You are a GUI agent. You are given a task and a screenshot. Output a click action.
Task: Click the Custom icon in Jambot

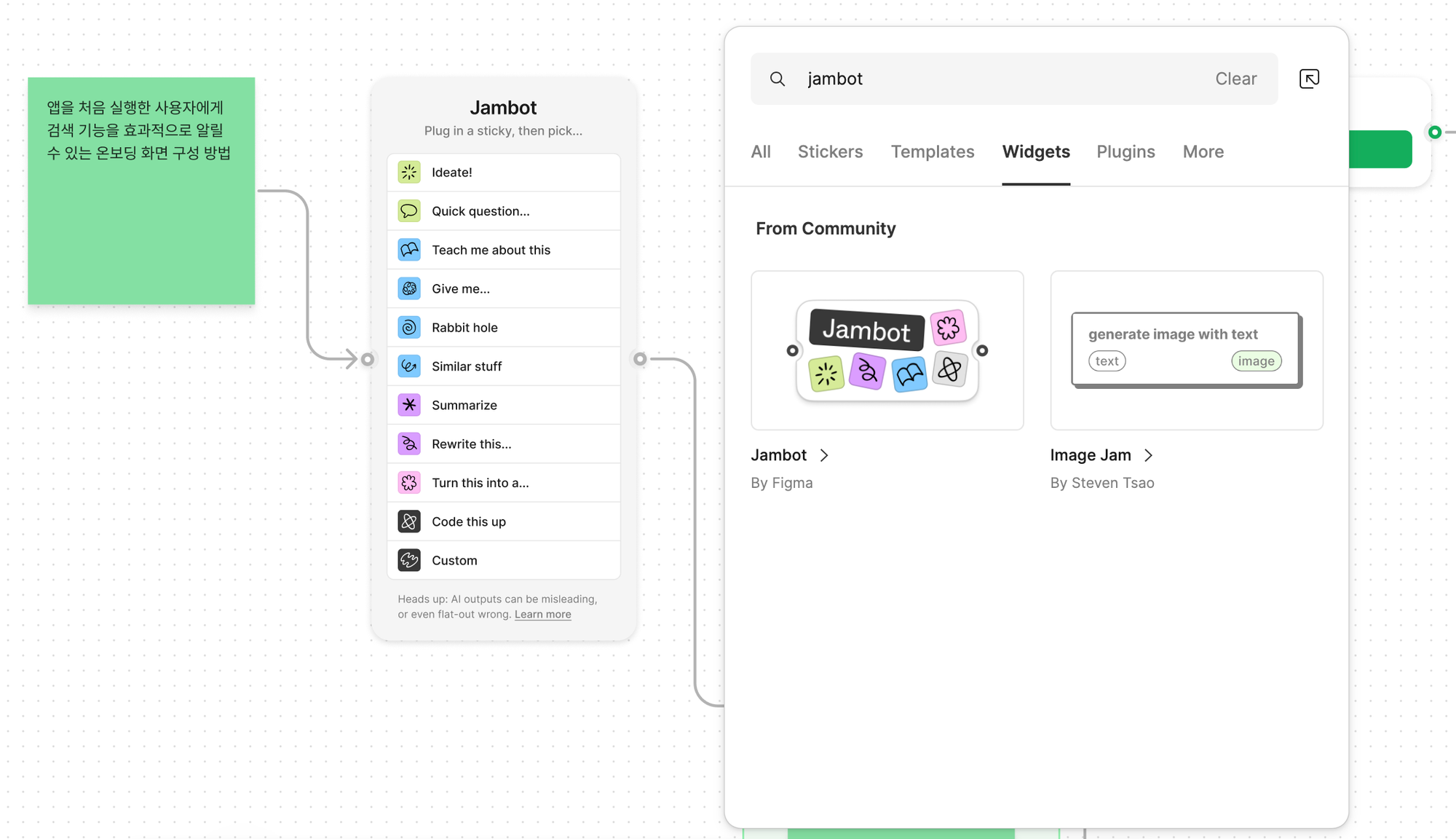point(409,560)
